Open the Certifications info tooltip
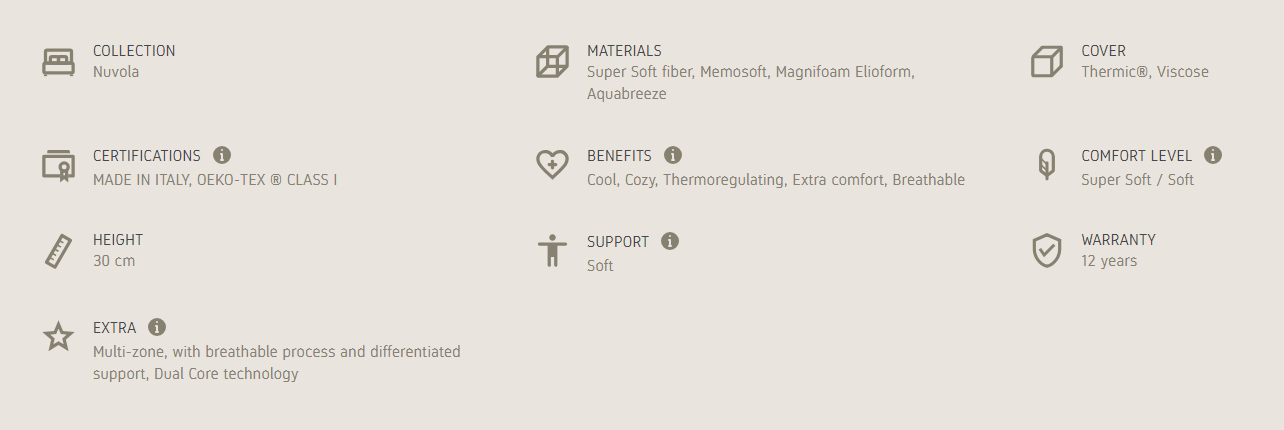Screen dimensions: 1284x430 [x=222, y=155]
